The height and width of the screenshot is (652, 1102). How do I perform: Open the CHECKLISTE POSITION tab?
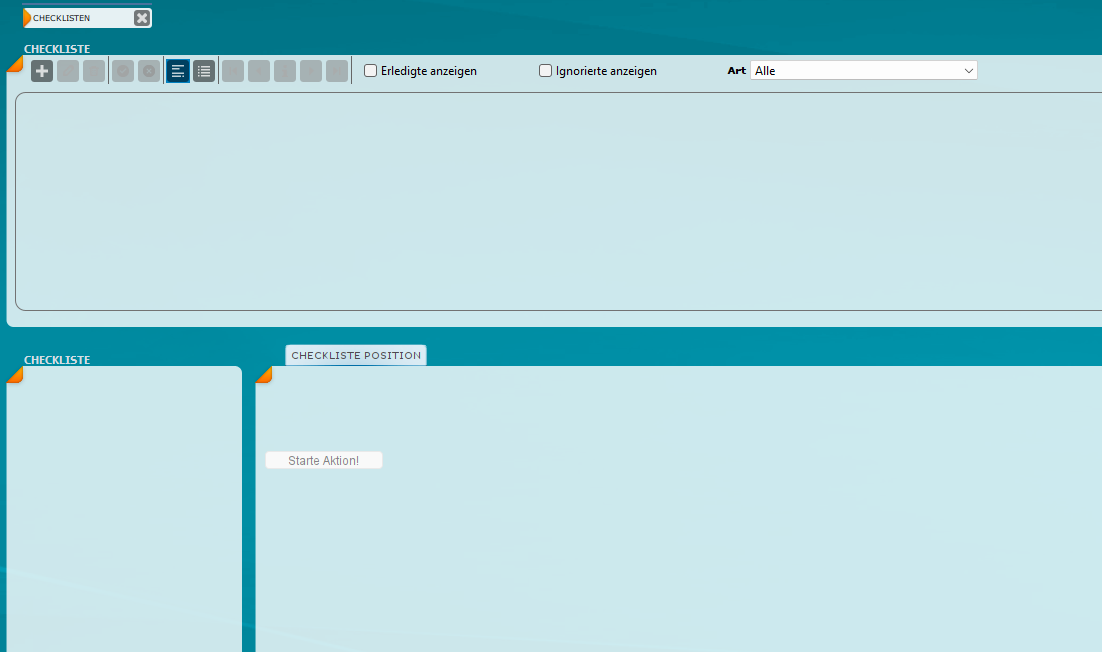click(x=356, y=356)
